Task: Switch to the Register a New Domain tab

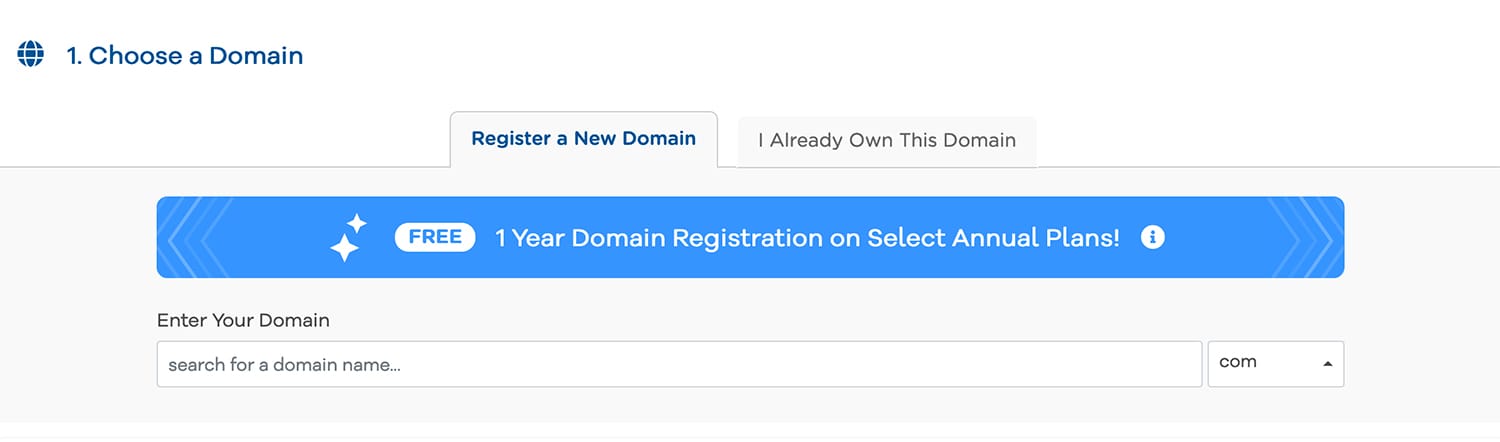Action: point(583,139)
